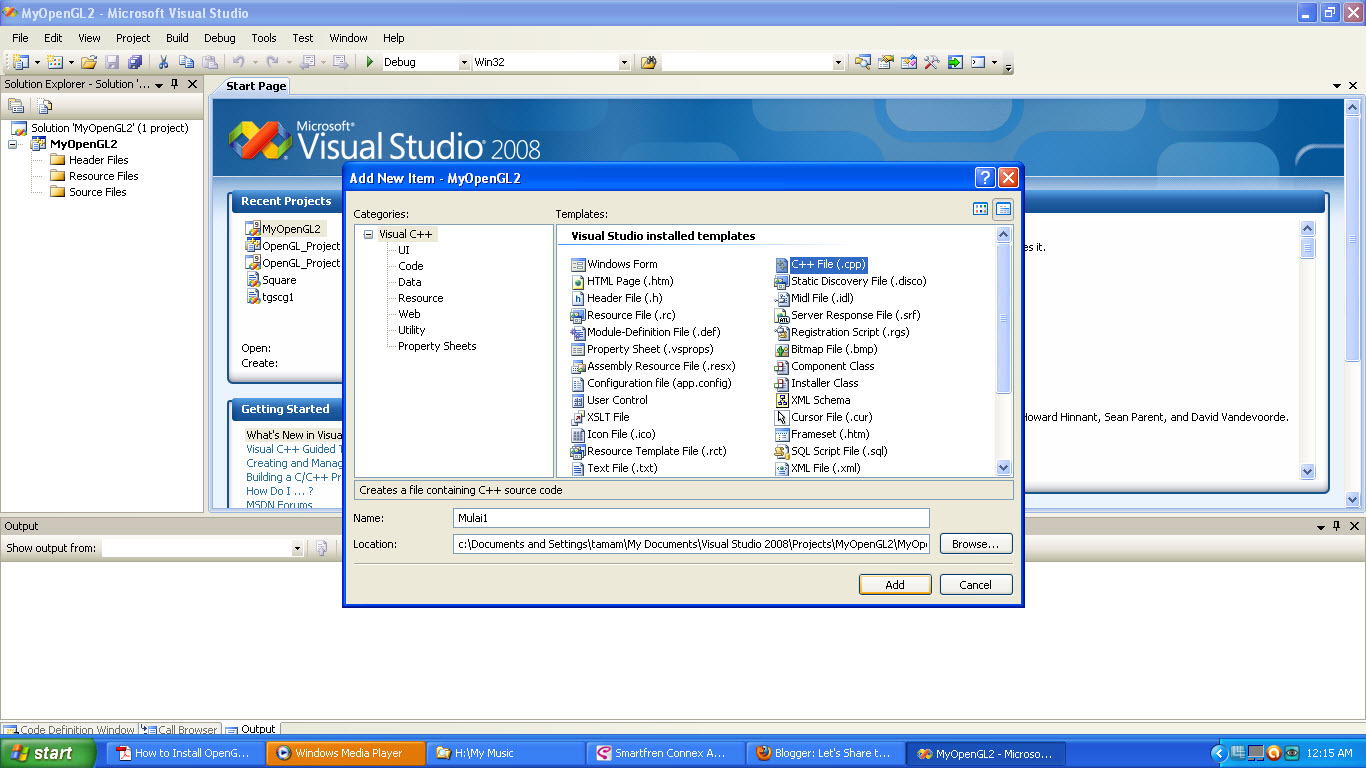The image size is (1366, 768).
Task: Open the Find combo box dropdown in toolbar
Action: click(838, 62)
